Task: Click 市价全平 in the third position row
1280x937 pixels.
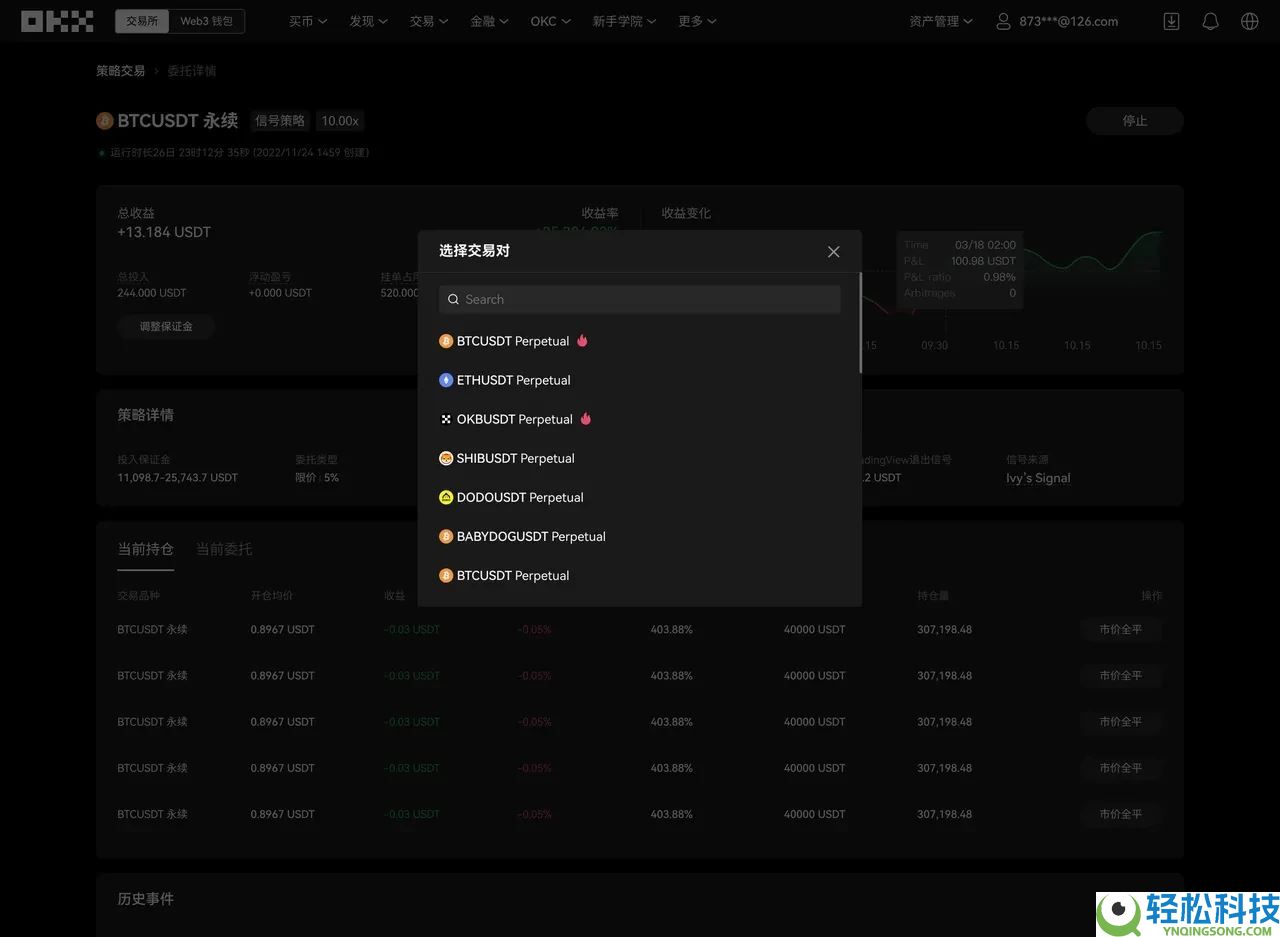Action: coord(1120,722)
